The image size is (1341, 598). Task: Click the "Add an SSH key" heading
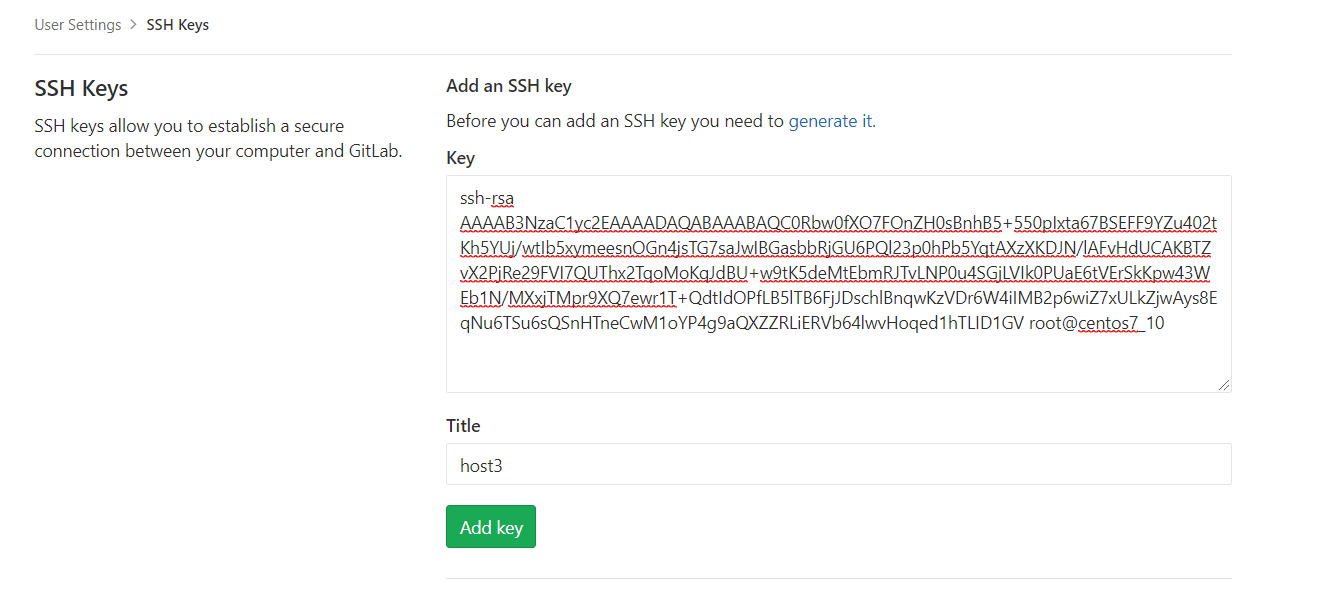(x=509, y=86)
